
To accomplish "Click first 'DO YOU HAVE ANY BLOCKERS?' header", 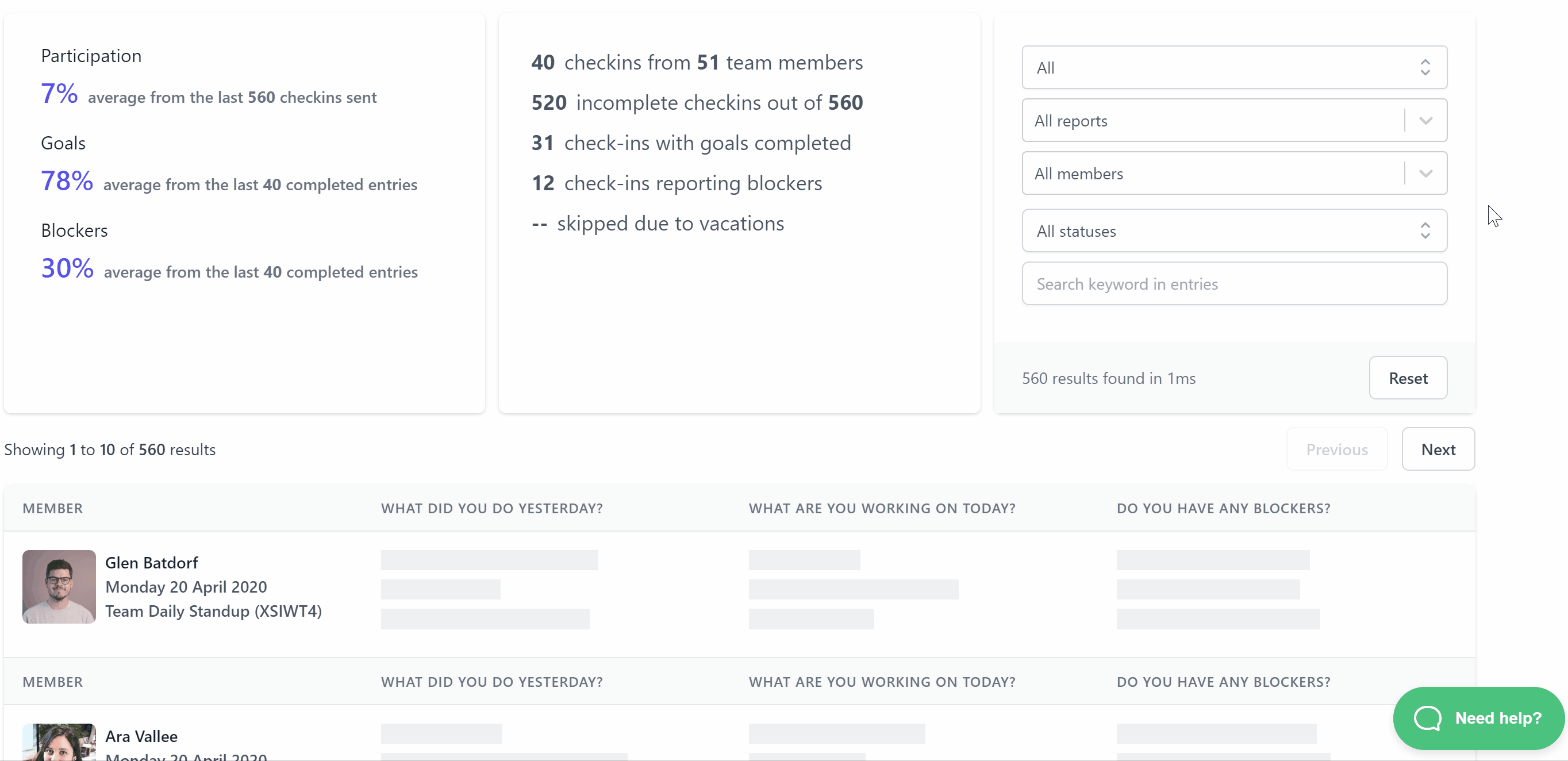I will 1224,508.
